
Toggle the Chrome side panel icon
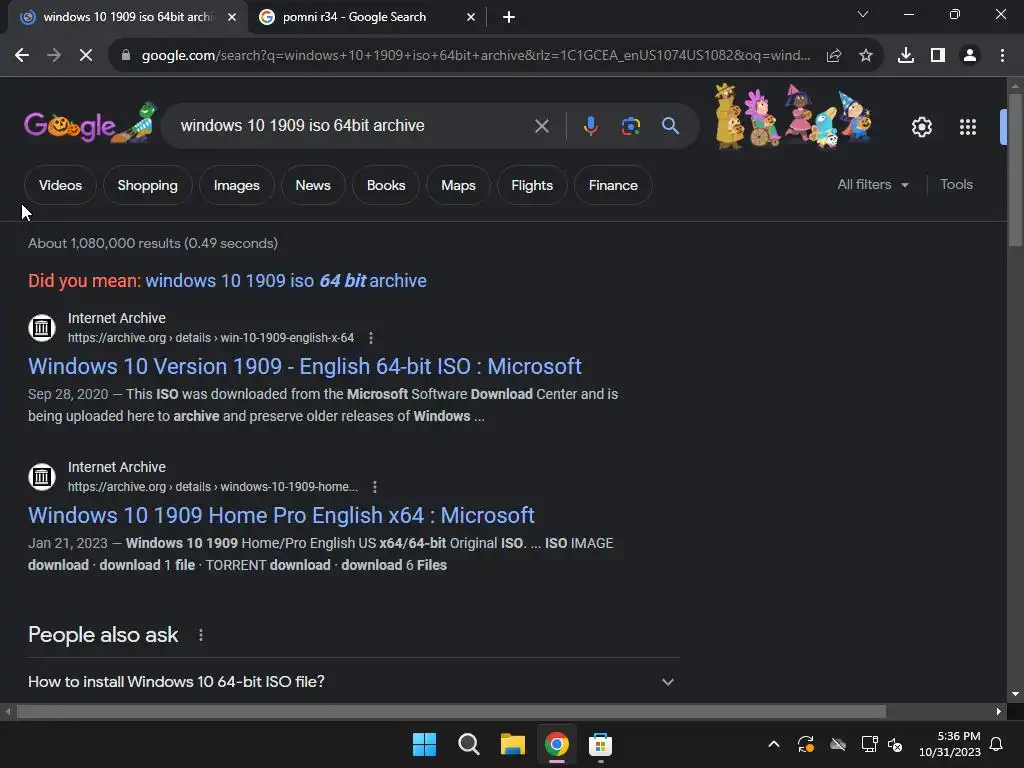pyautogui.click(x=938, y=56)
